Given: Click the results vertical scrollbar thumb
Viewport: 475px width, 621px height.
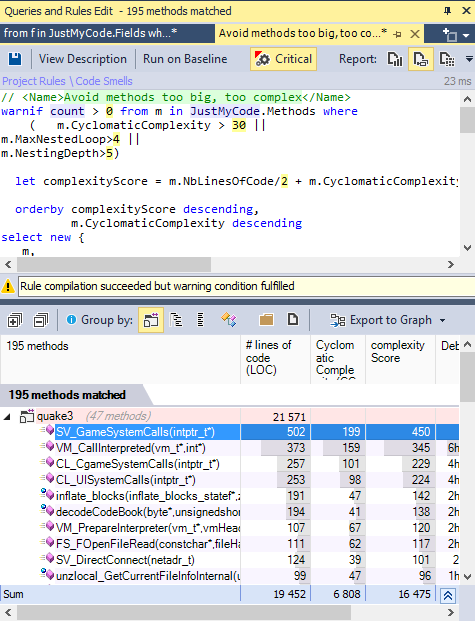Looking at the screenshot, I should point(467,376).
